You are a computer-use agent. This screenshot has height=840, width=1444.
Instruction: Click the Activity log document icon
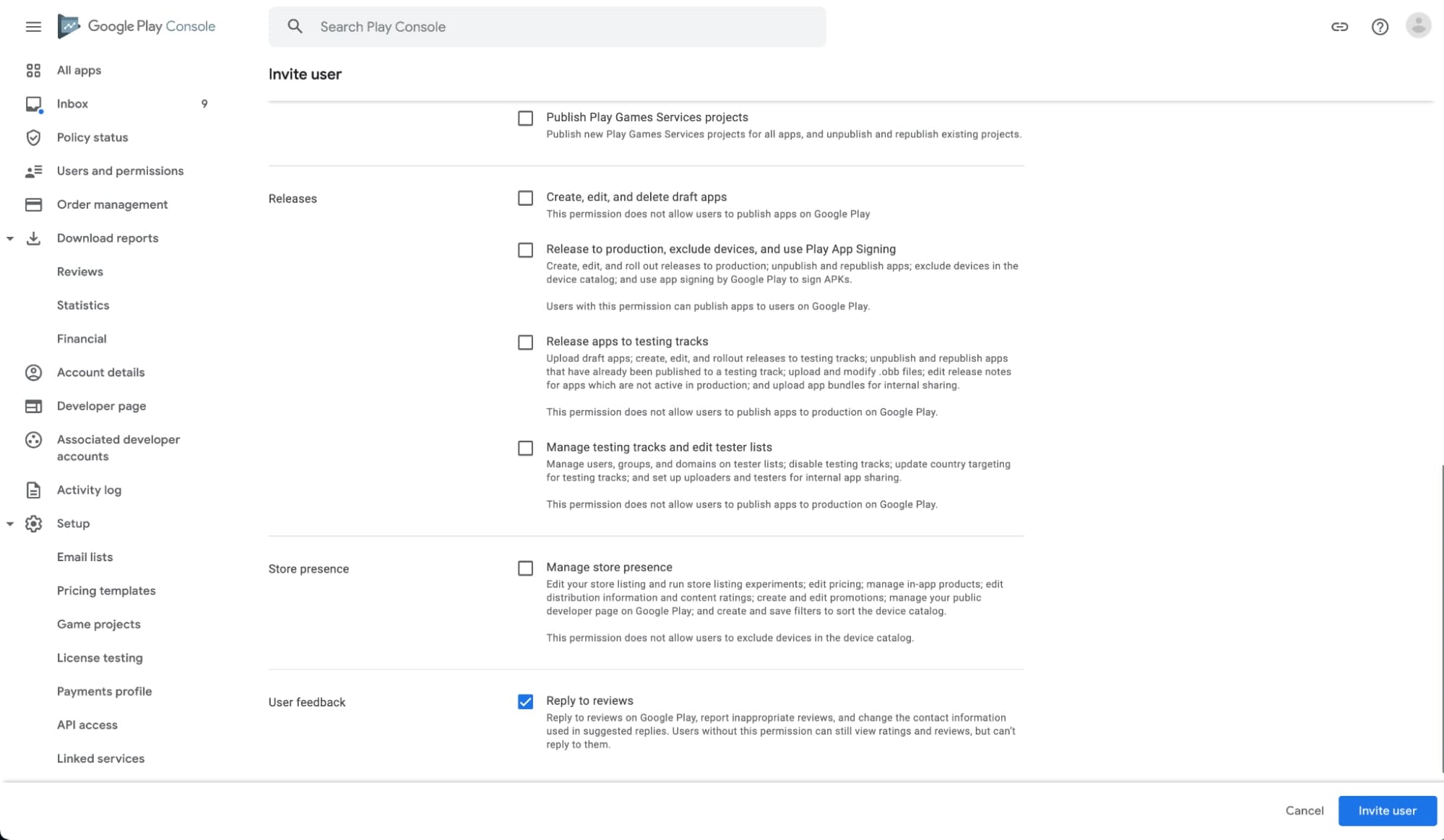(33, 490)
